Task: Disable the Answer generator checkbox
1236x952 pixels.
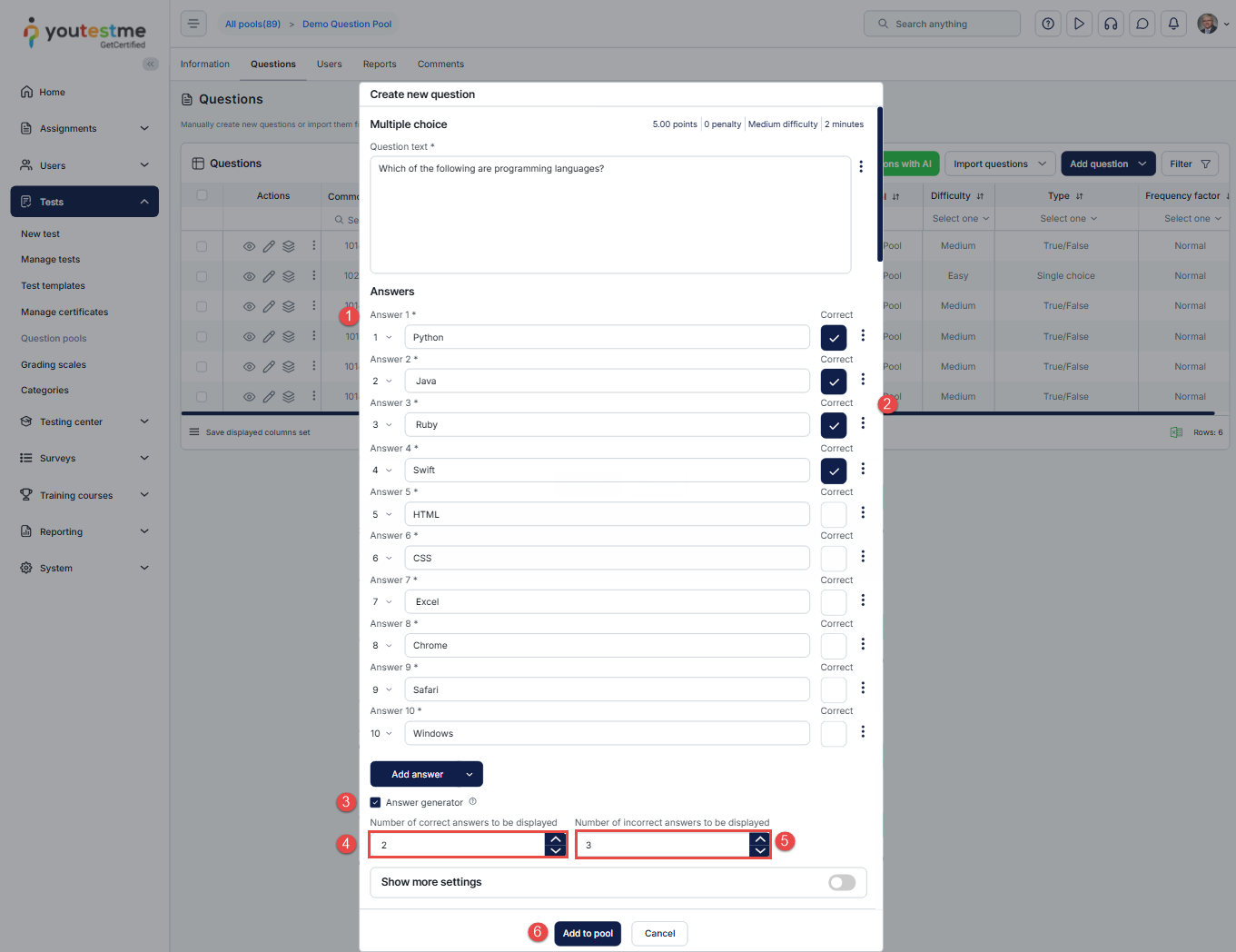Action: tap(376, 803)
